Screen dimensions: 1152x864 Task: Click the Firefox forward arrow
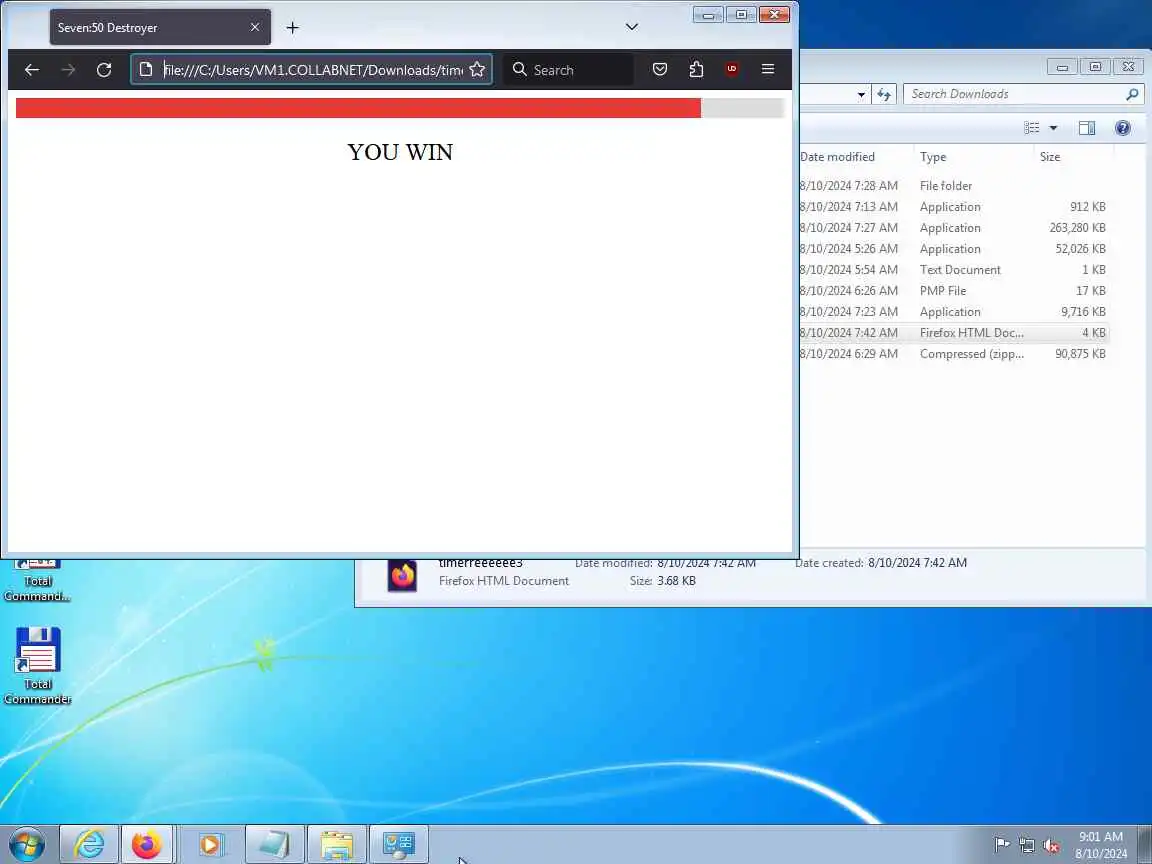click(x=68, y=70)
